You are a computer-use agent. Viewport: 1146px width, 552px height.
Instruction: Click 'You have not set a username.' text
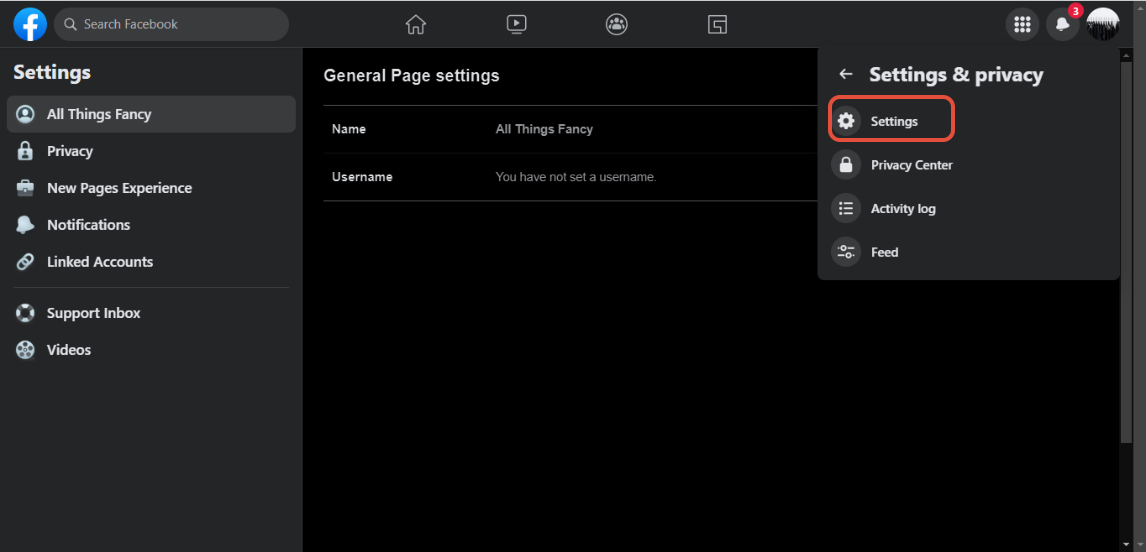click(x=576, y=177)
